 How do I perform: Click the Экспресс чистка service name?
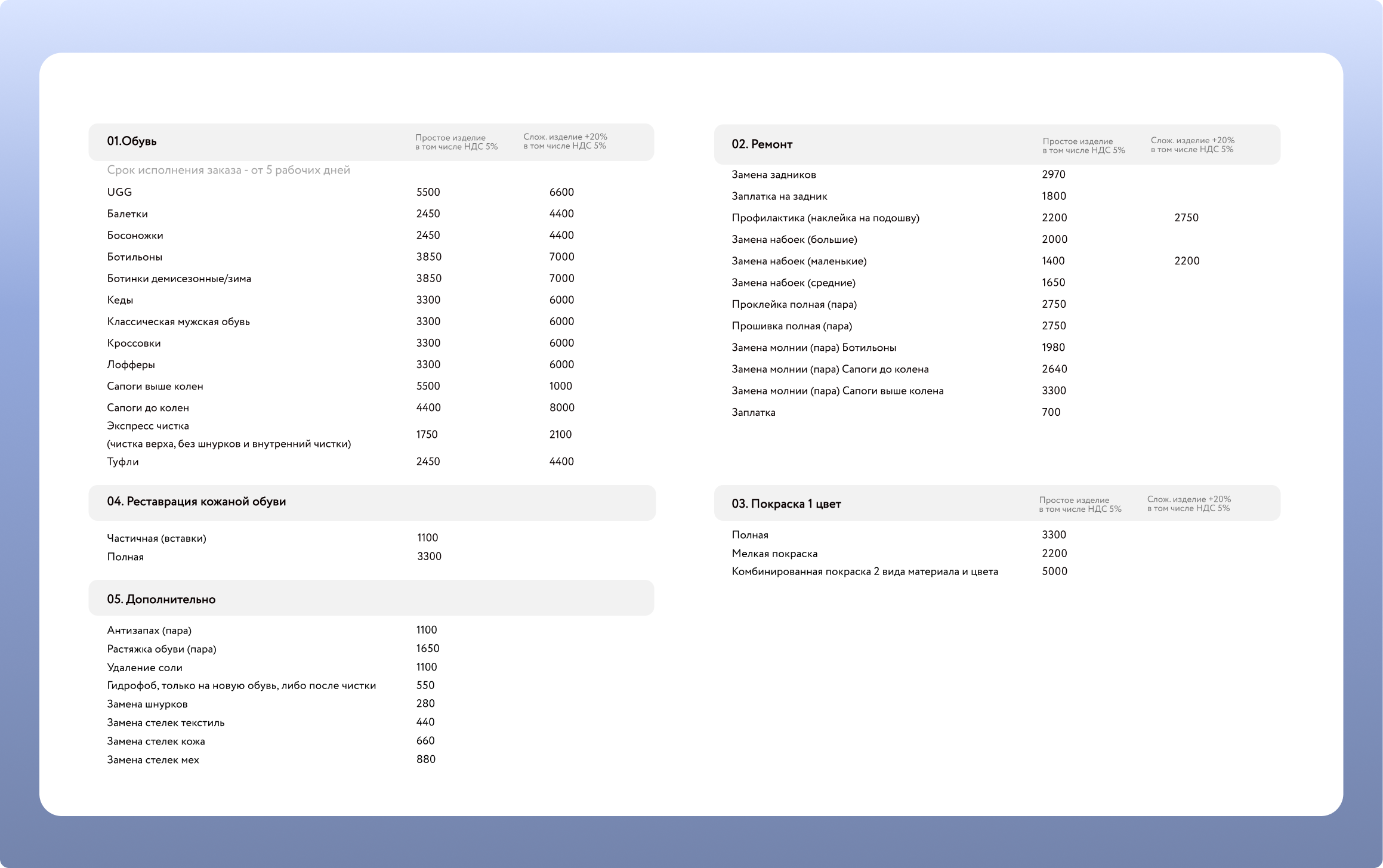coord(148,426)
